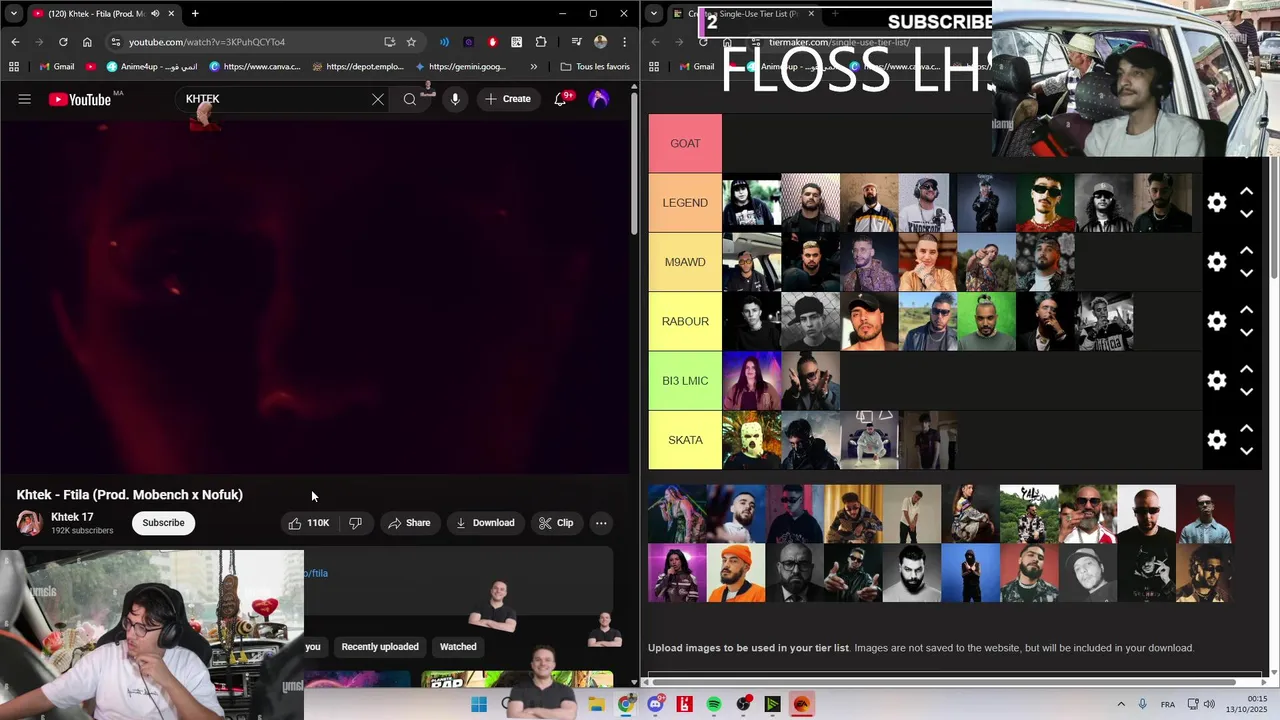
Task: Open Windows Start menu
Action: tap(479, 704)
